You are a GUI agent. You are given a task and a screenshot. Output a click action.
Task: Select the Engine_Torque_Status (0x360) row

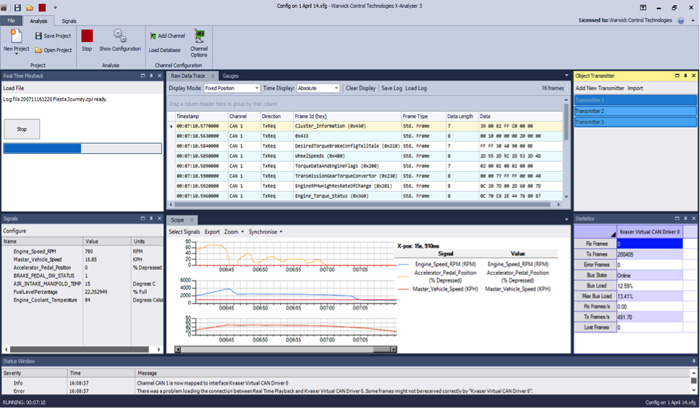[x=365, y=196]
